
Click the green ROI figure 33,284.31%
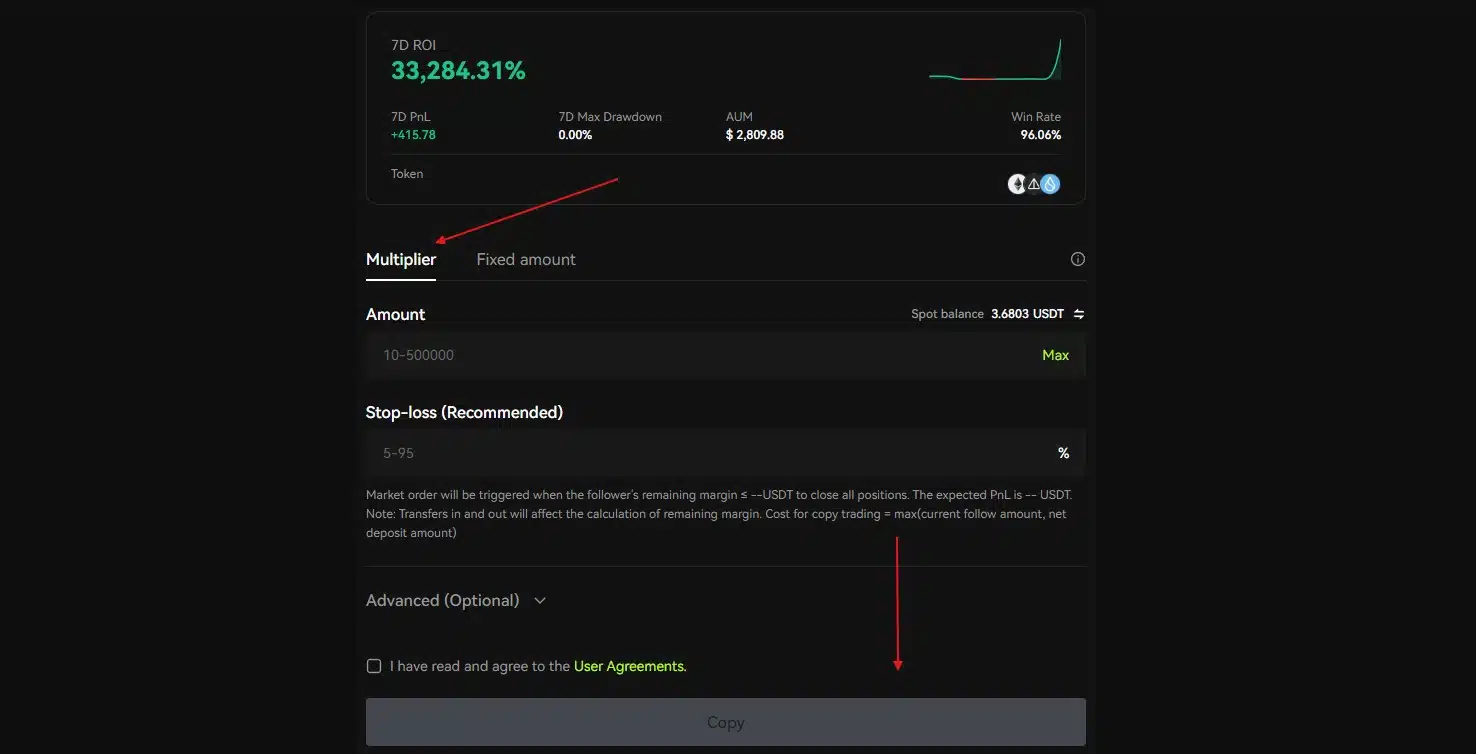(457, 70)
